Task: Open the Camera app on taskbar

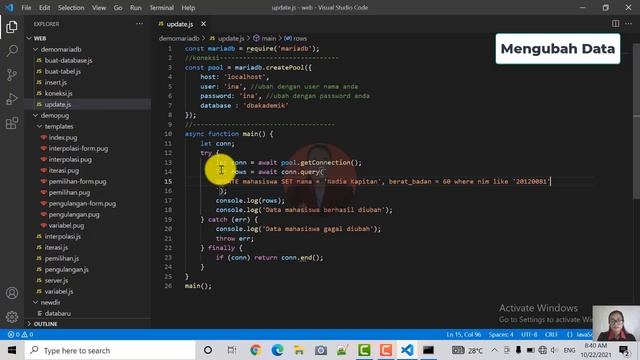Action: 321,350
